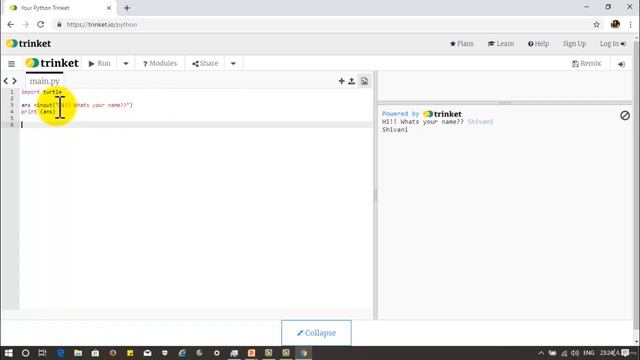
Task: Place cursor on empty line 6 of editor
Action: pos(196,124)
